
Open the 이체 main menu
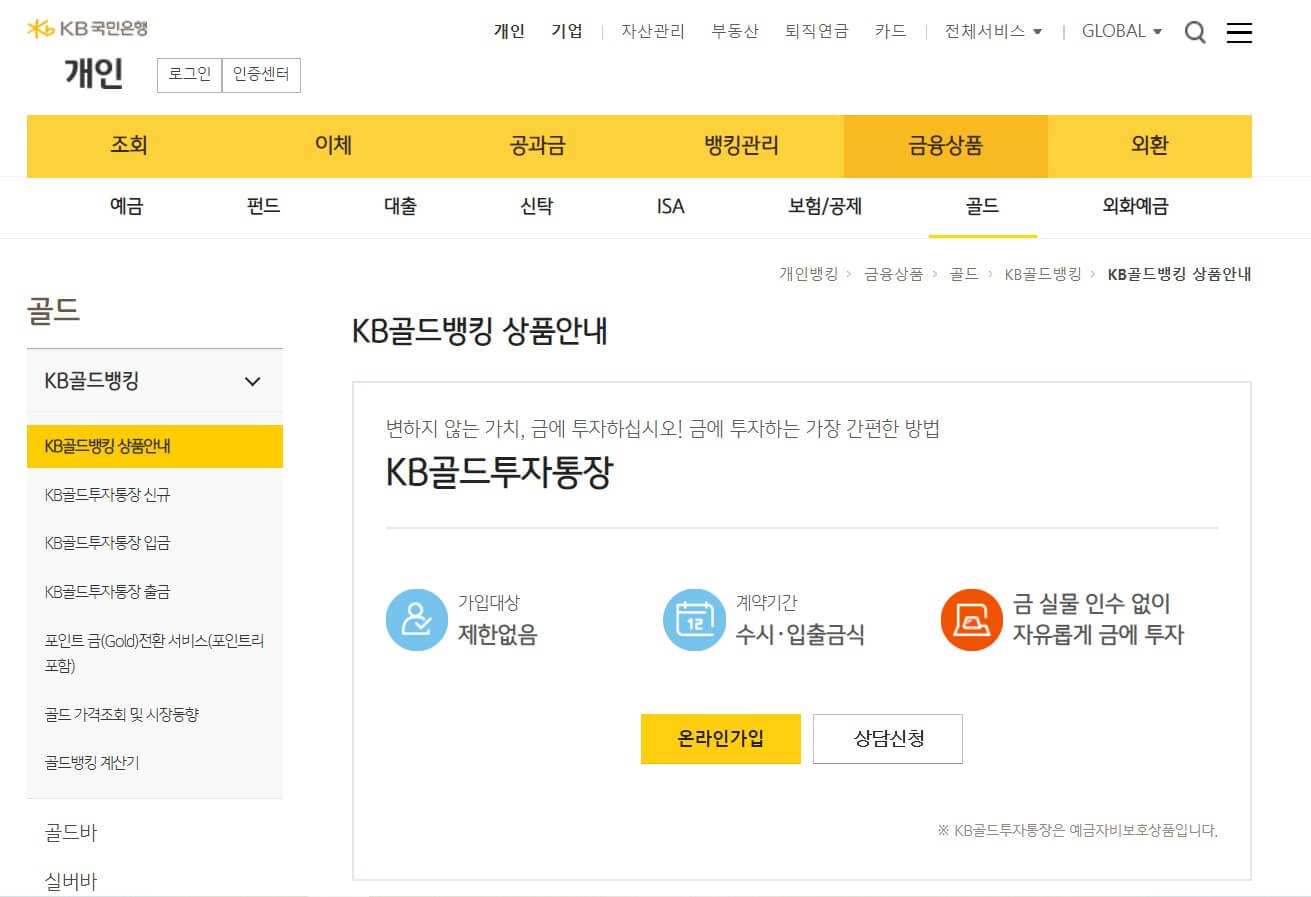[333, 146]
